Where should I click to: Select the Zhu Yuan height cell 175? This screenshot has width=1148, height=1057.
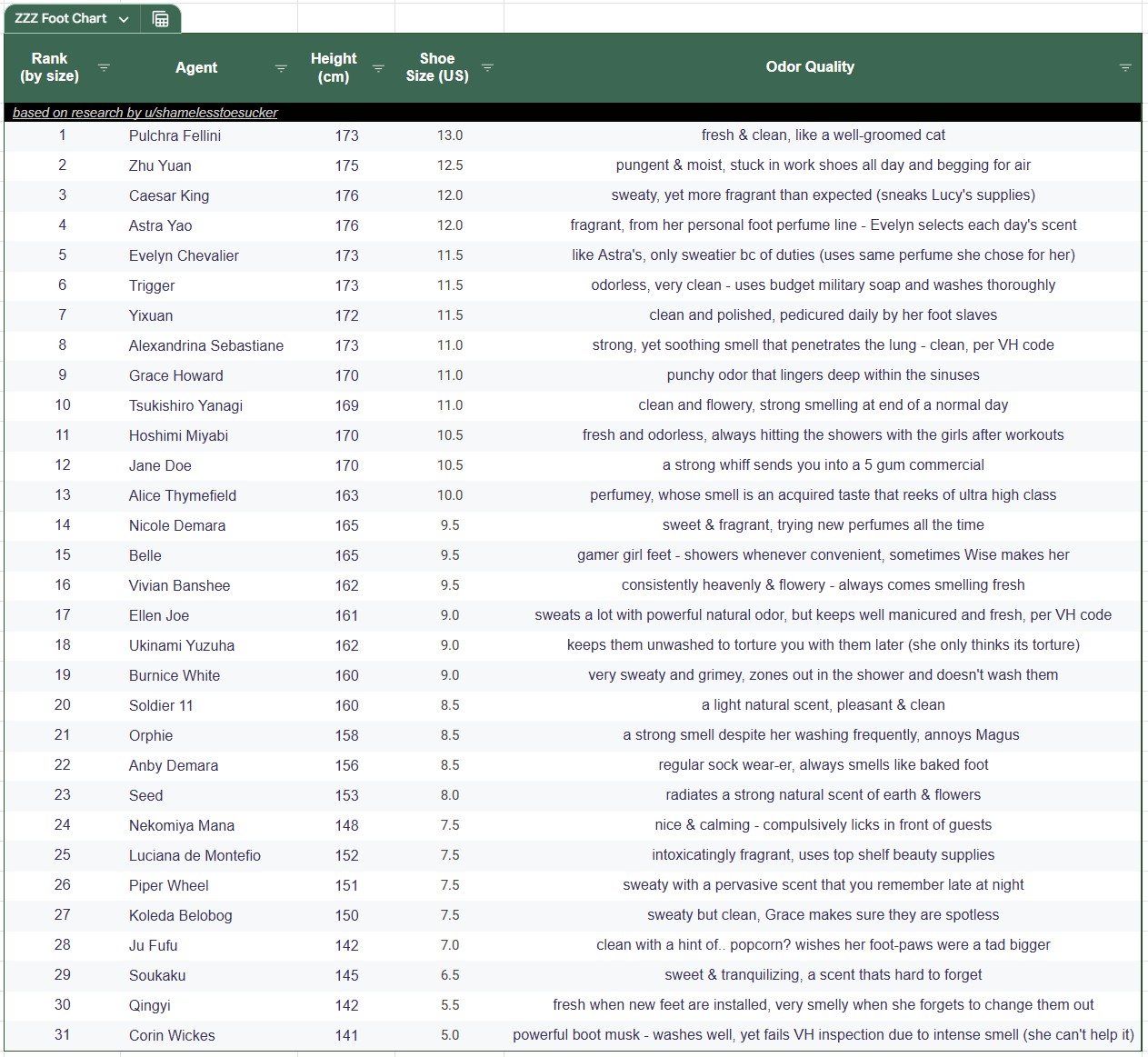coord(346,165)
